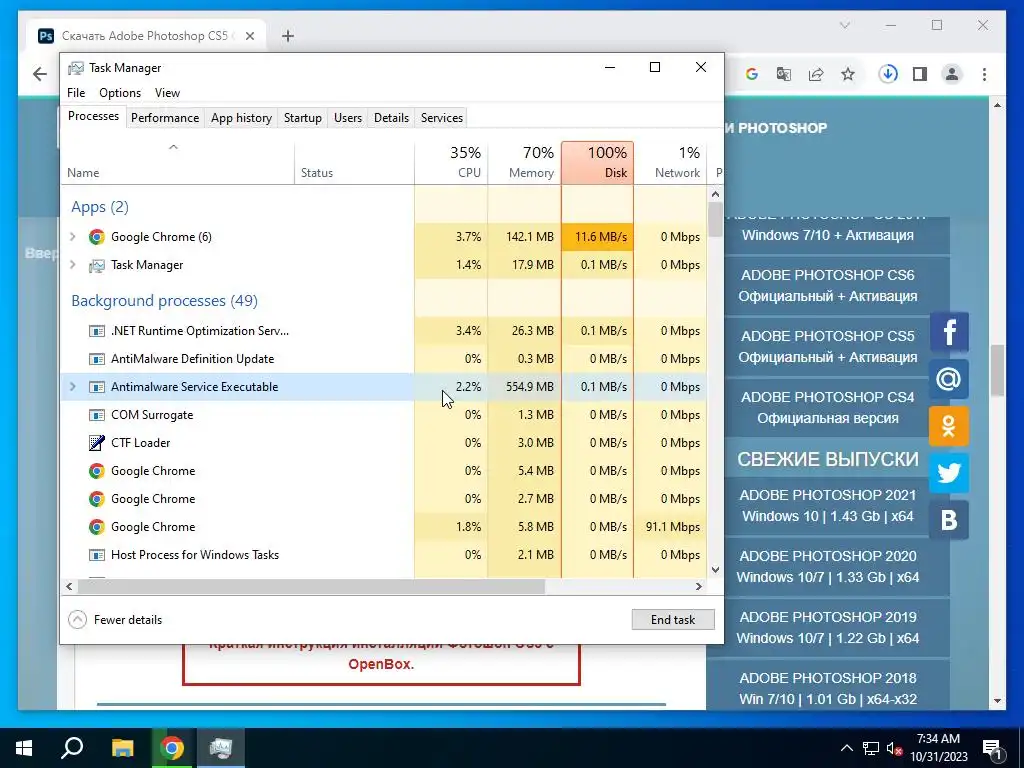
Task: Click Task Manager icon on the taskbar
Action: pos(221,748)
